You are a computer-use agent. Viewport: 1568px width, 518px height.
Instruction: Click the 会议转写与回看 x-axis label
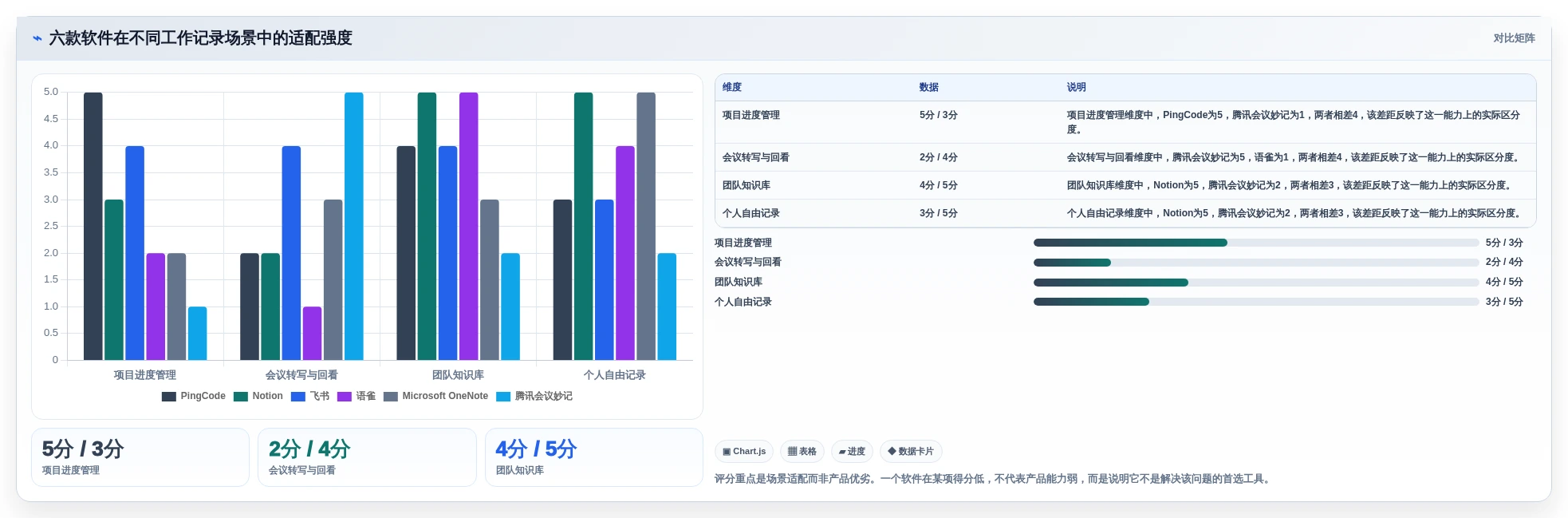click(301, 375)
